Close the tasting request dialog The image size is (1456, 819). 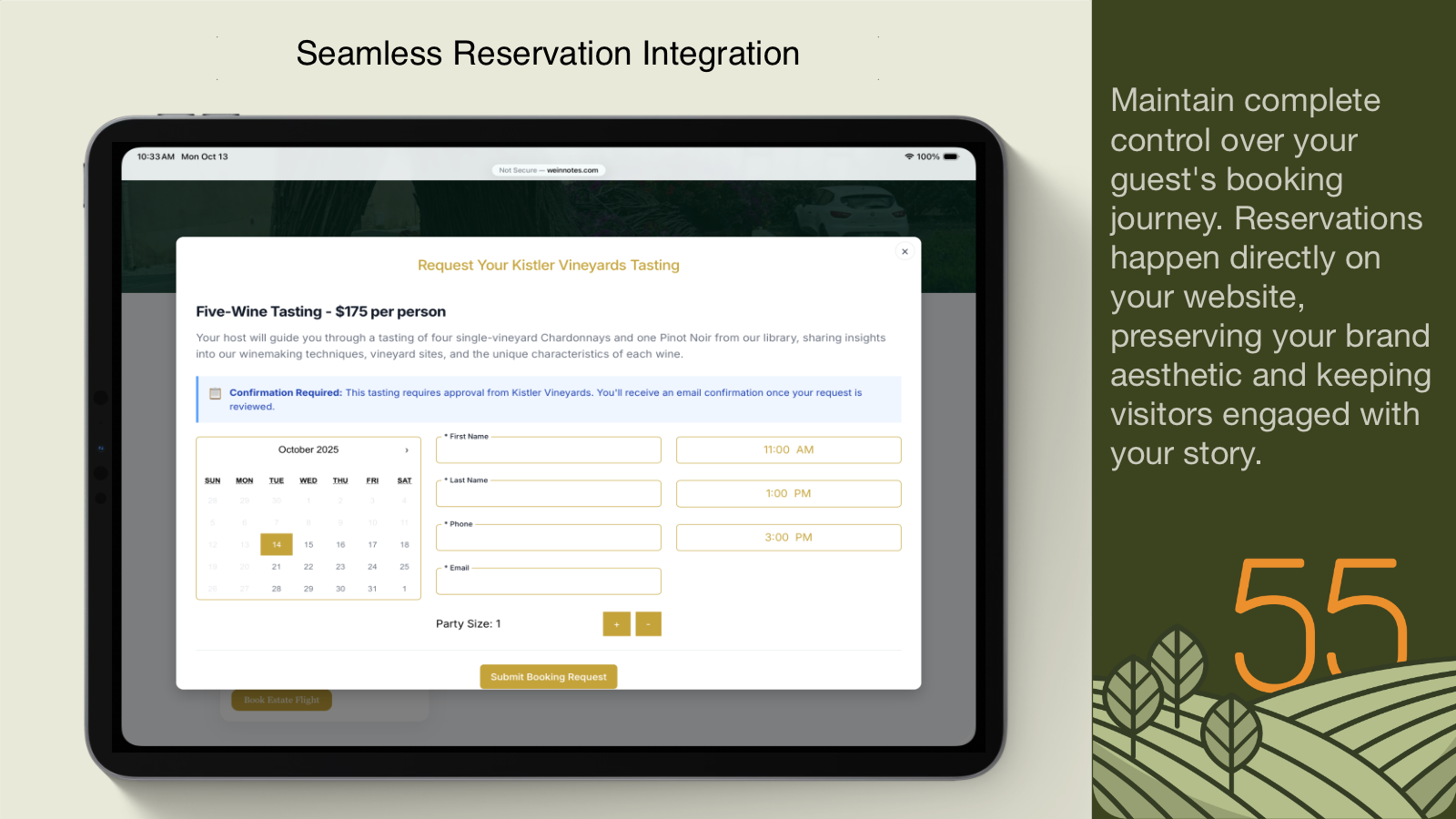[905, 251]
